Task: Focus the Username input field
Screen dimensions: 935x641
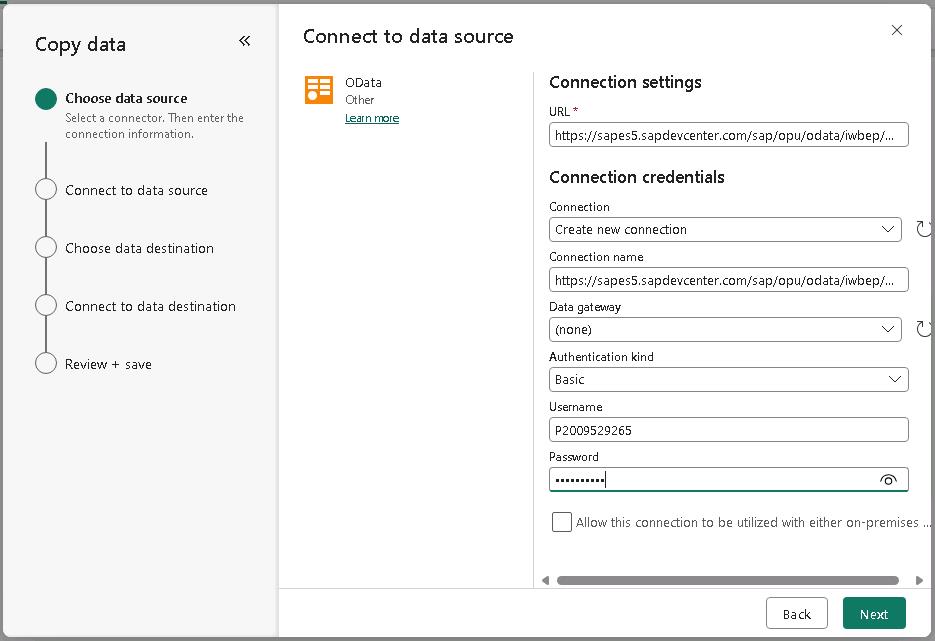Action: coord(728,430)
